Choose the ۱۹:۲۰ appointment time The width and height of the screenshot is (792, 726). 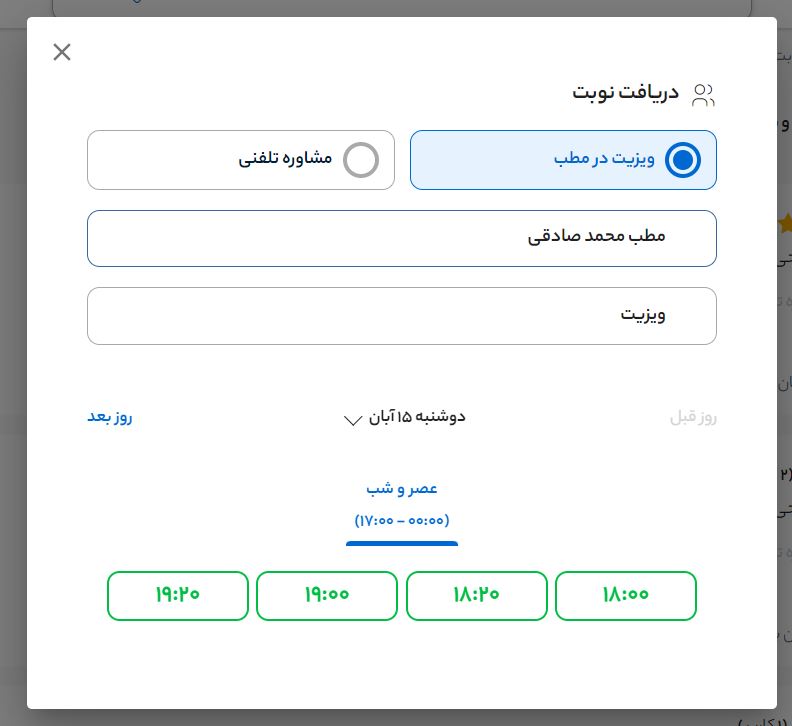point(178,595)
